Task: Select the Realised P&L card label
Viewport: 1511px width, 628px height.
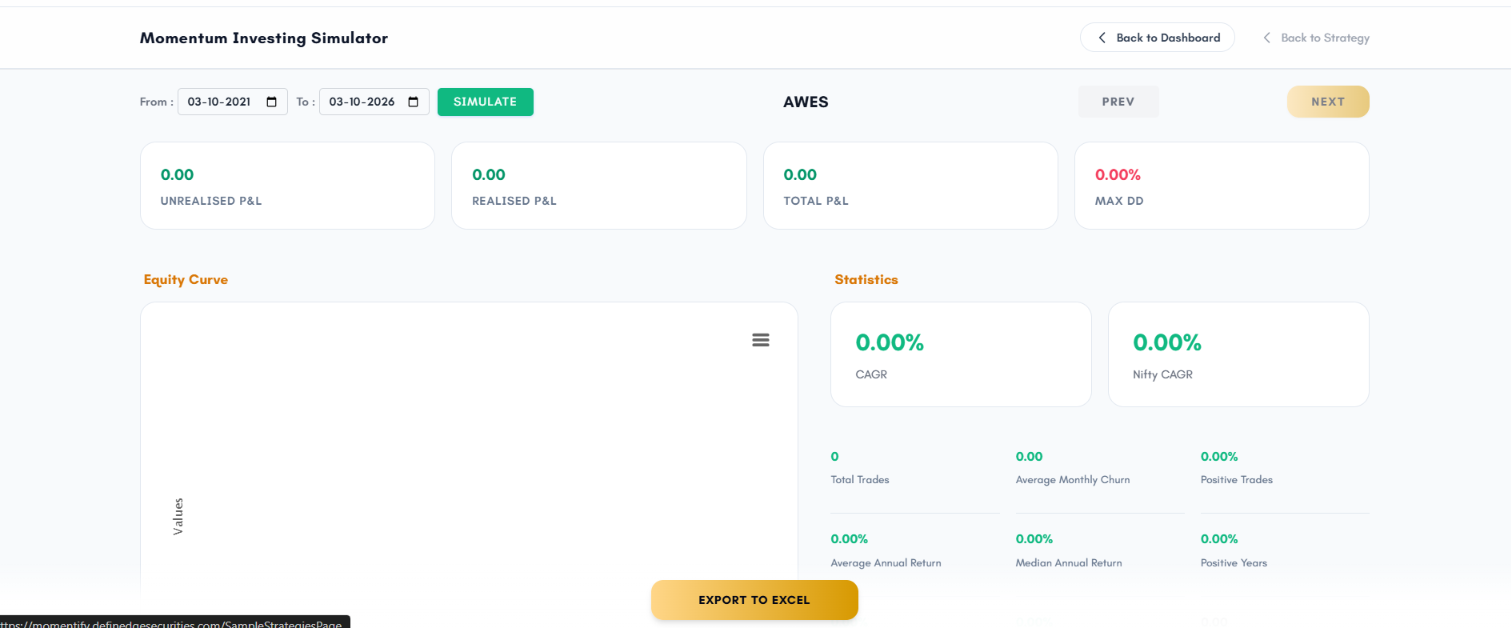Action: [514, 201]
